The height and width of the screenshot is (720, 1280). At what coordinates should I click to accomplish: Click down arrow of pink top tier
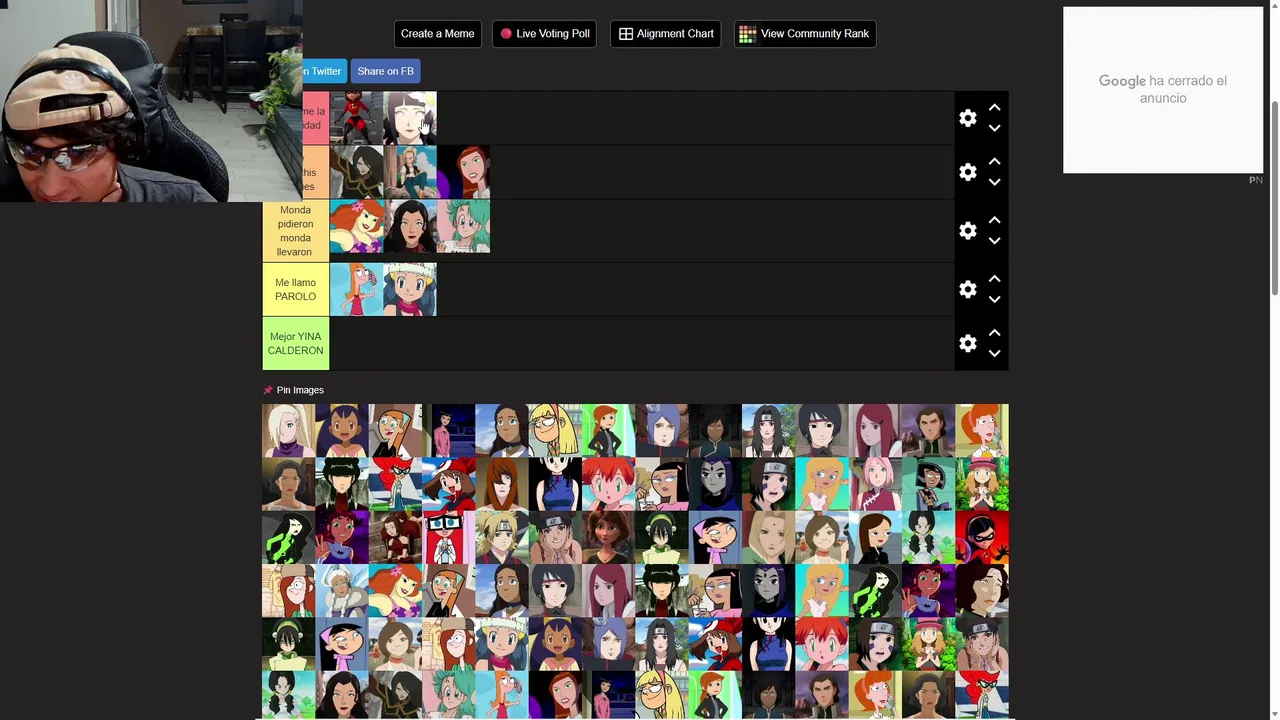pyautogui.click(x=994, y=128)
